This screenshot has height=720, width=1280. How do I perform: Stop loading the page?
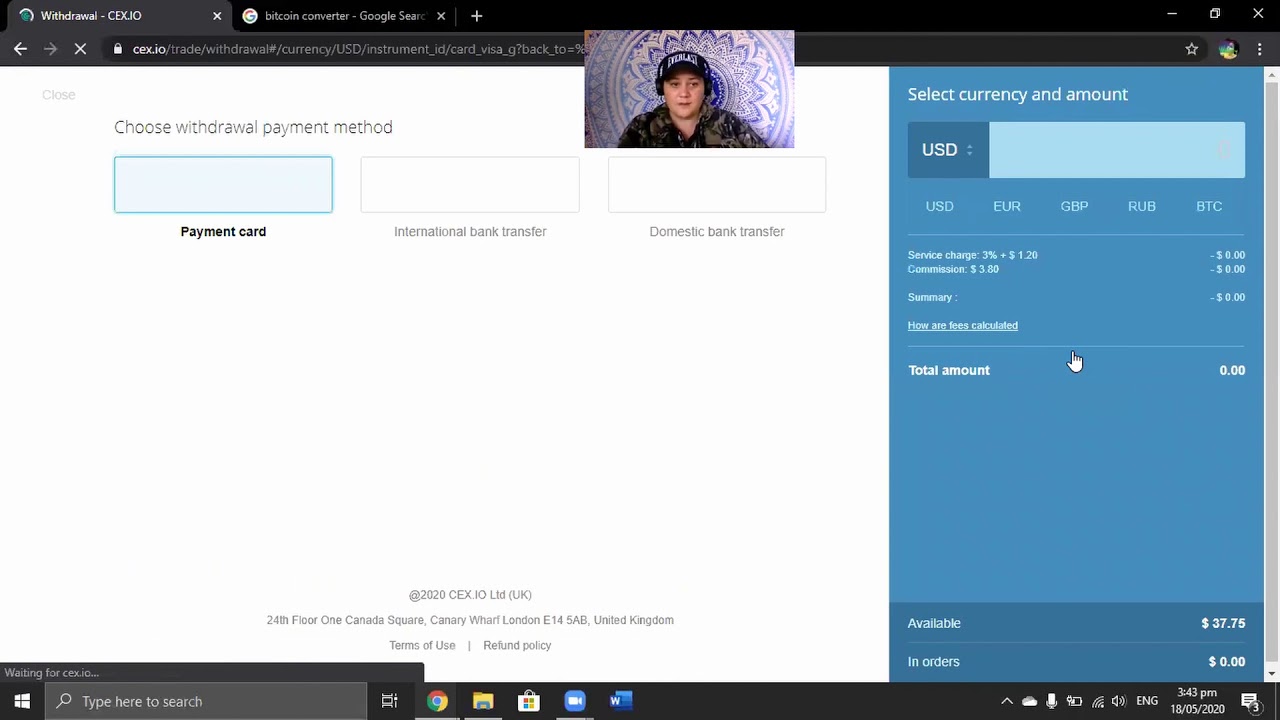pos(81,49)
